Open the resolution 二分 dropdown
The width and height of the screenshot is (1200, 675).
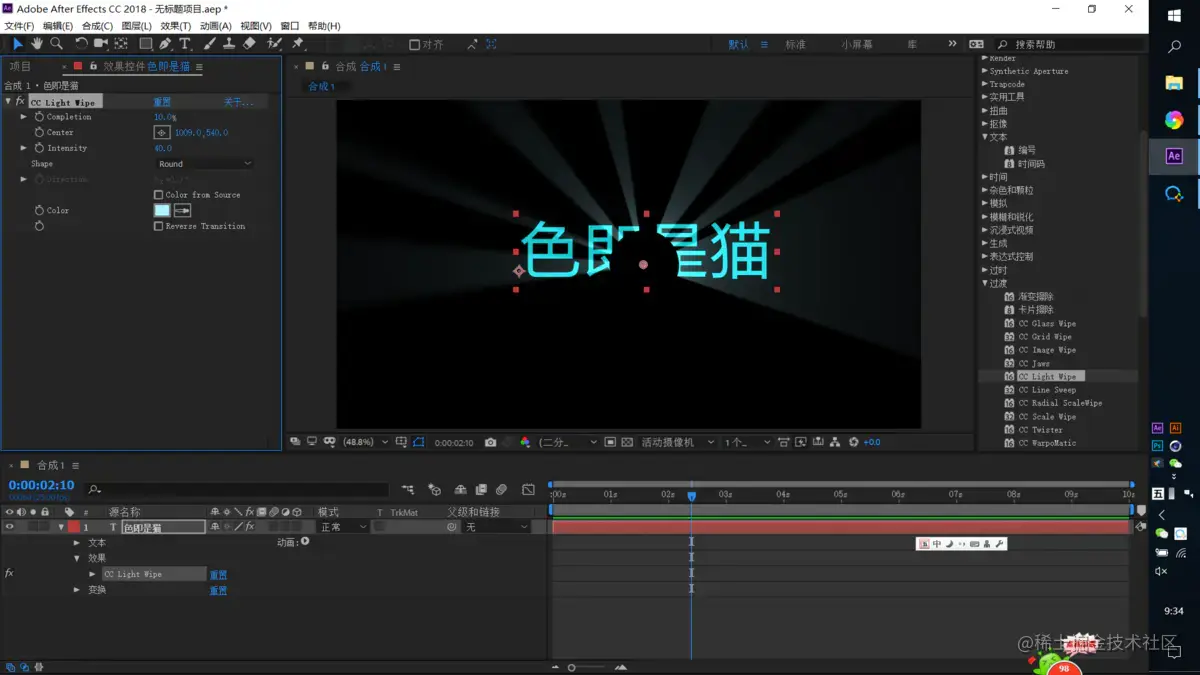point(567,442)
